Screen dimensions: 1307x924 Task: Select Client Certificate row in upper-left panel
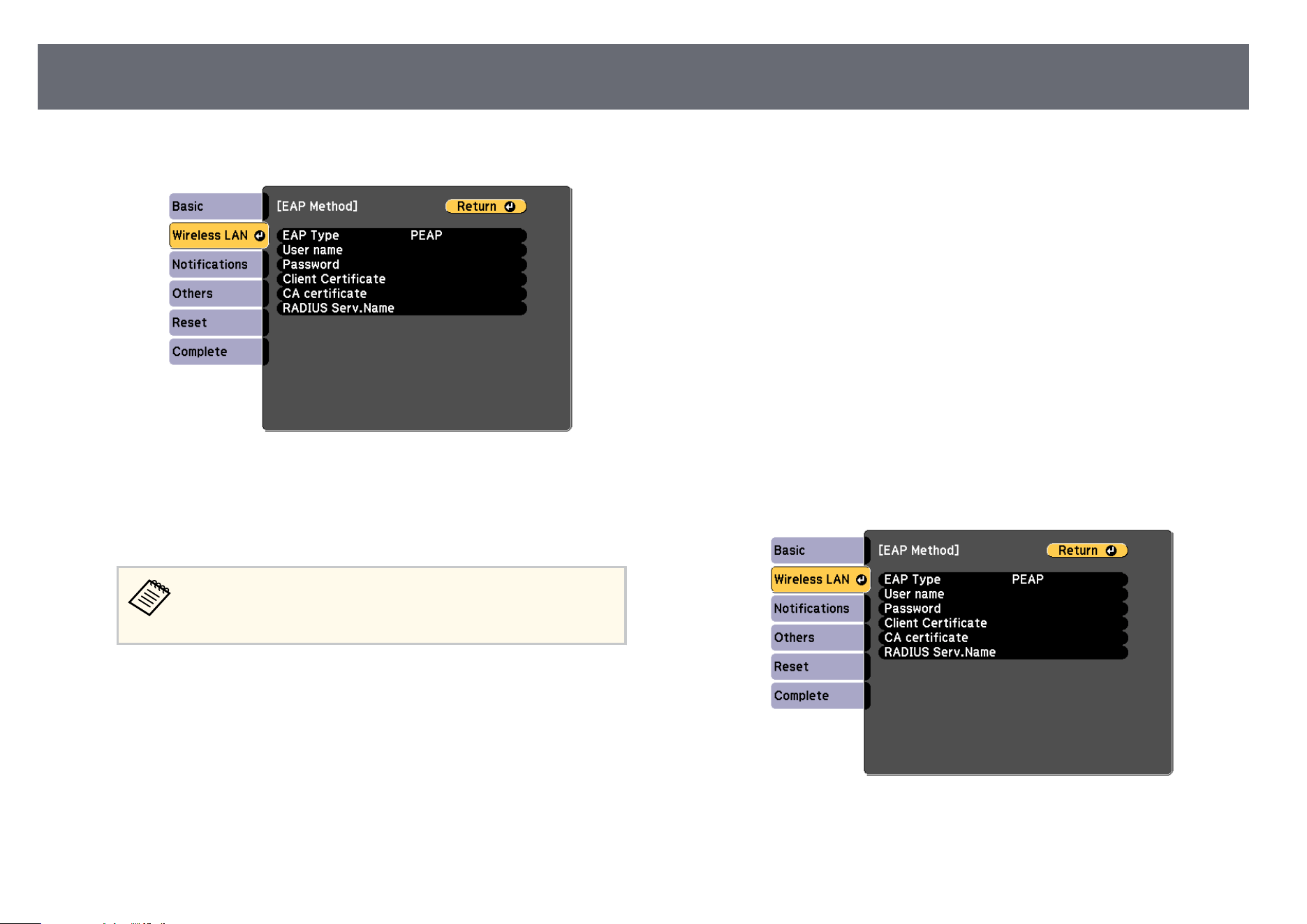click(x=401, y=279)
